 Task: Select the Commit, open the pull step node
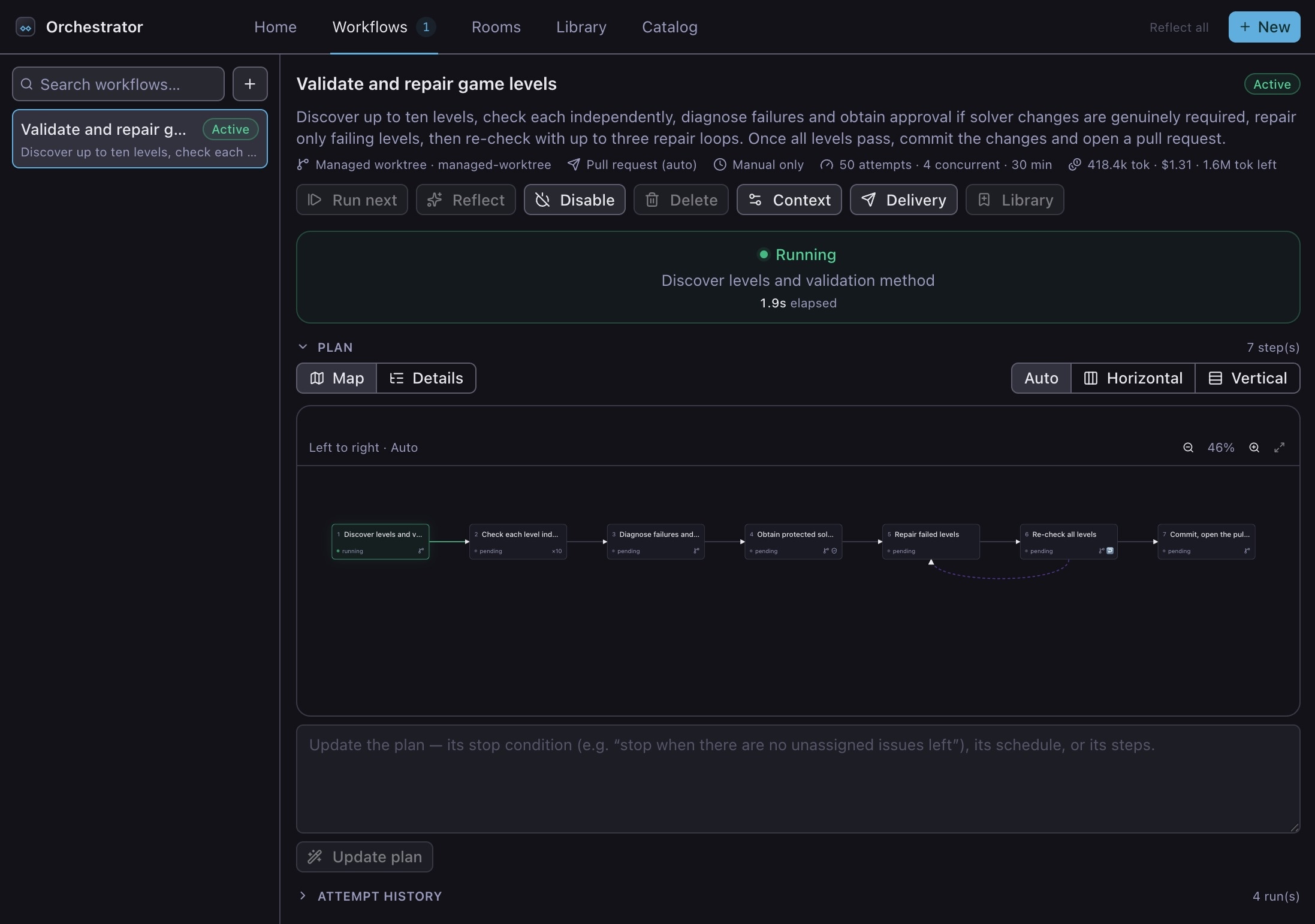1207,542
